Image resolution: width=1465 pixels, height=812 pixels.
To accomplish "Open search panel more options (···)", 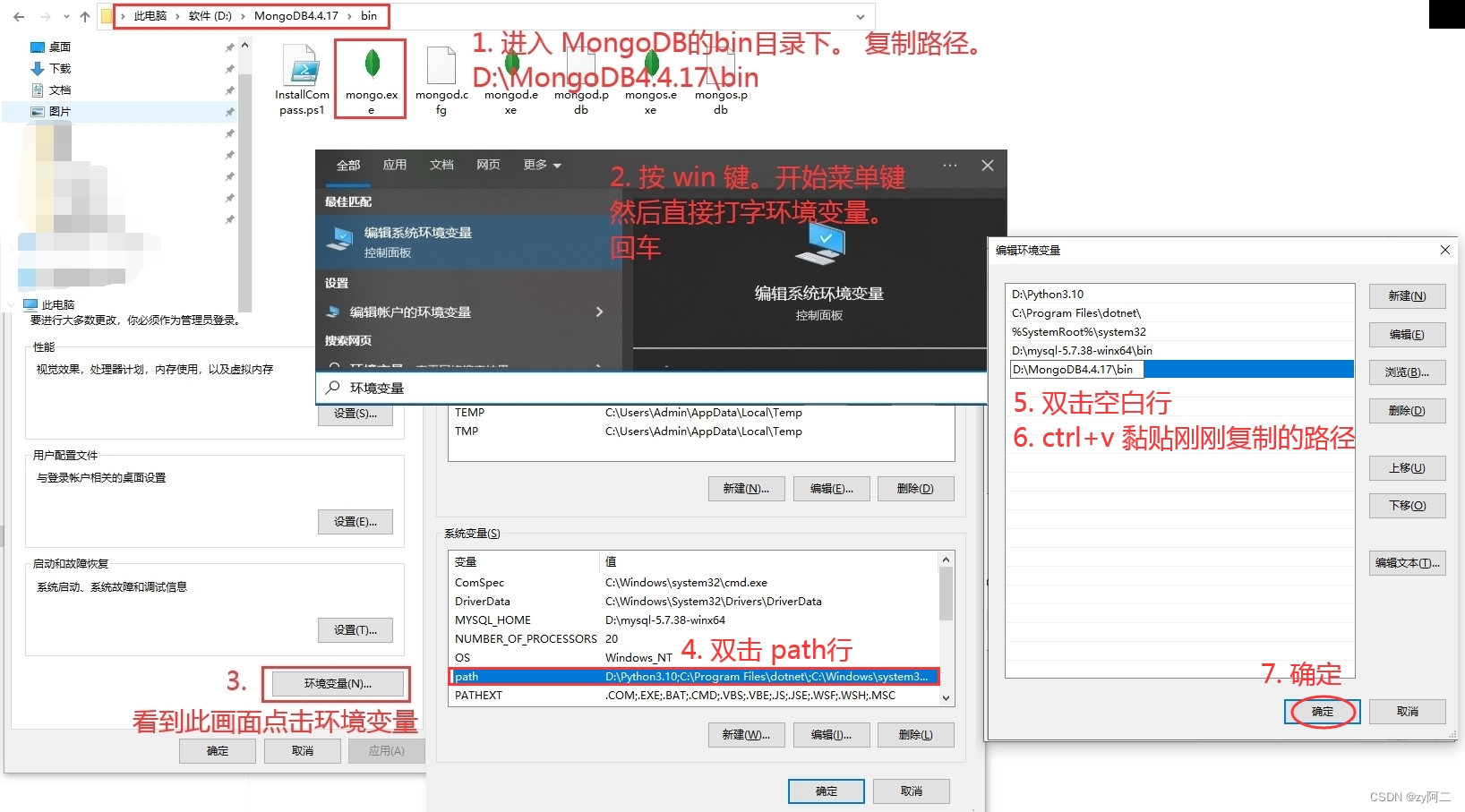I will (950, 166).
